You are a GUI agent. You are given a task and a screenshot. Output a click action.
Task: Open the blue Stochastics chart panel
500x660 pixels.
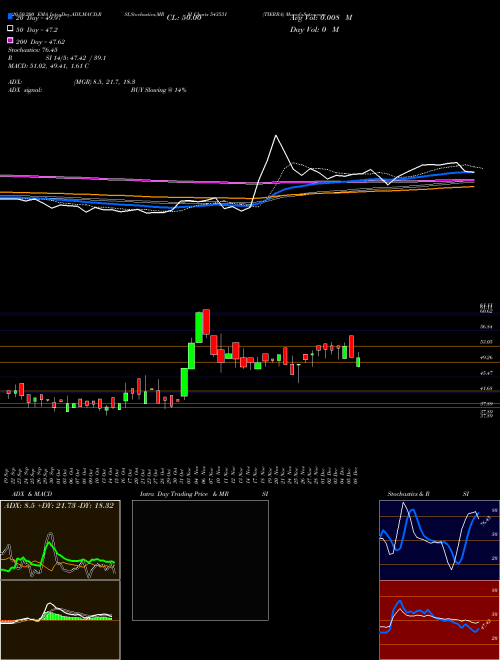point(439,540)
